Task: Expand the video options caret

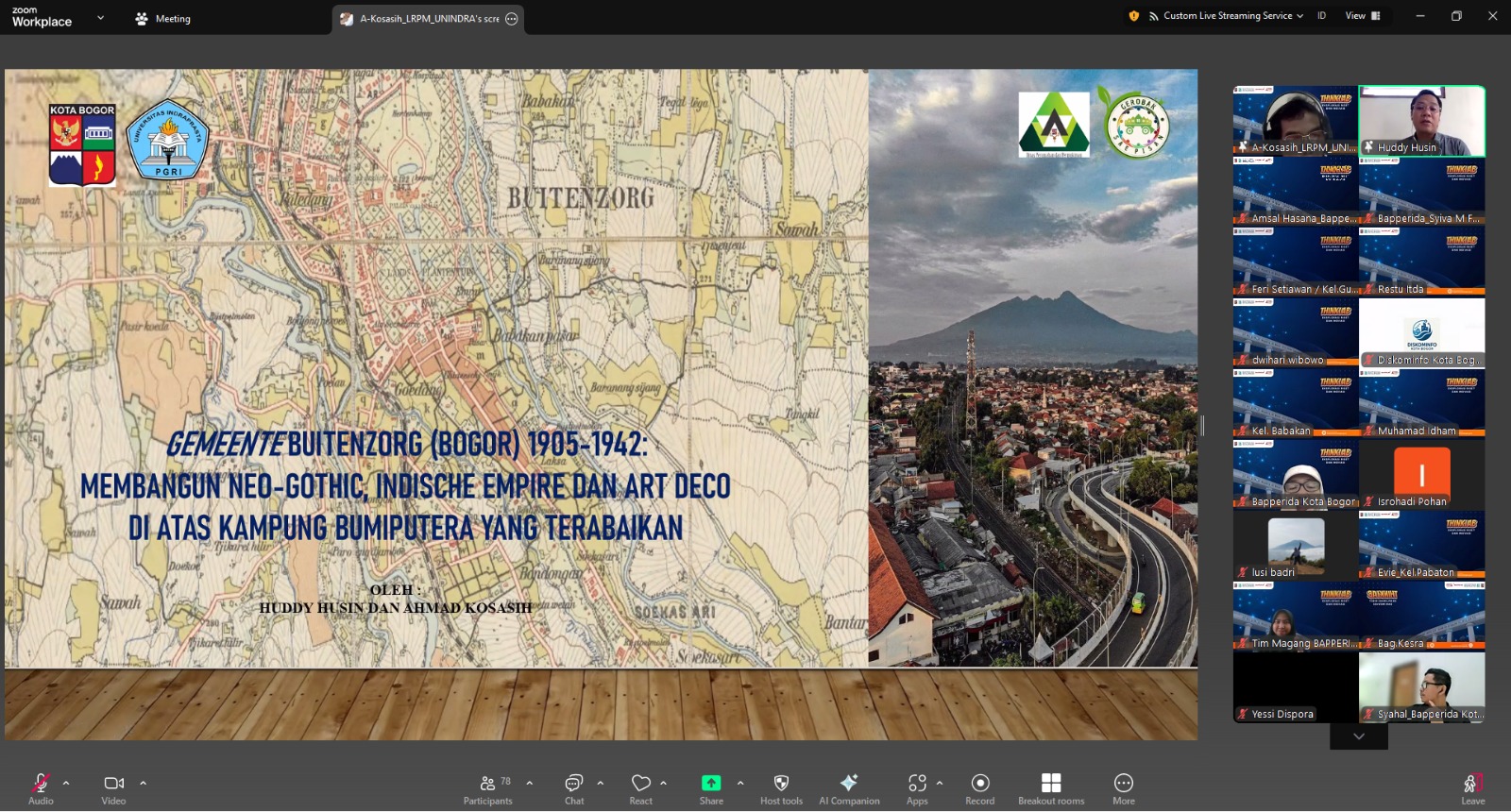Action: (x=144, y=783)
